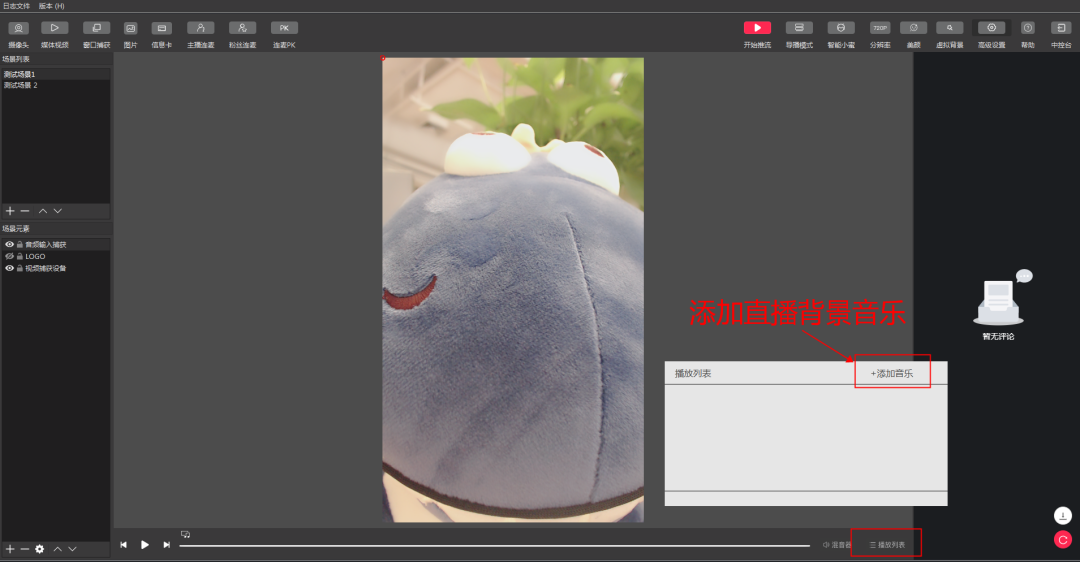The image size is (1080, 562).
Task: Select the LOGO element row
Action: (55, 256)
